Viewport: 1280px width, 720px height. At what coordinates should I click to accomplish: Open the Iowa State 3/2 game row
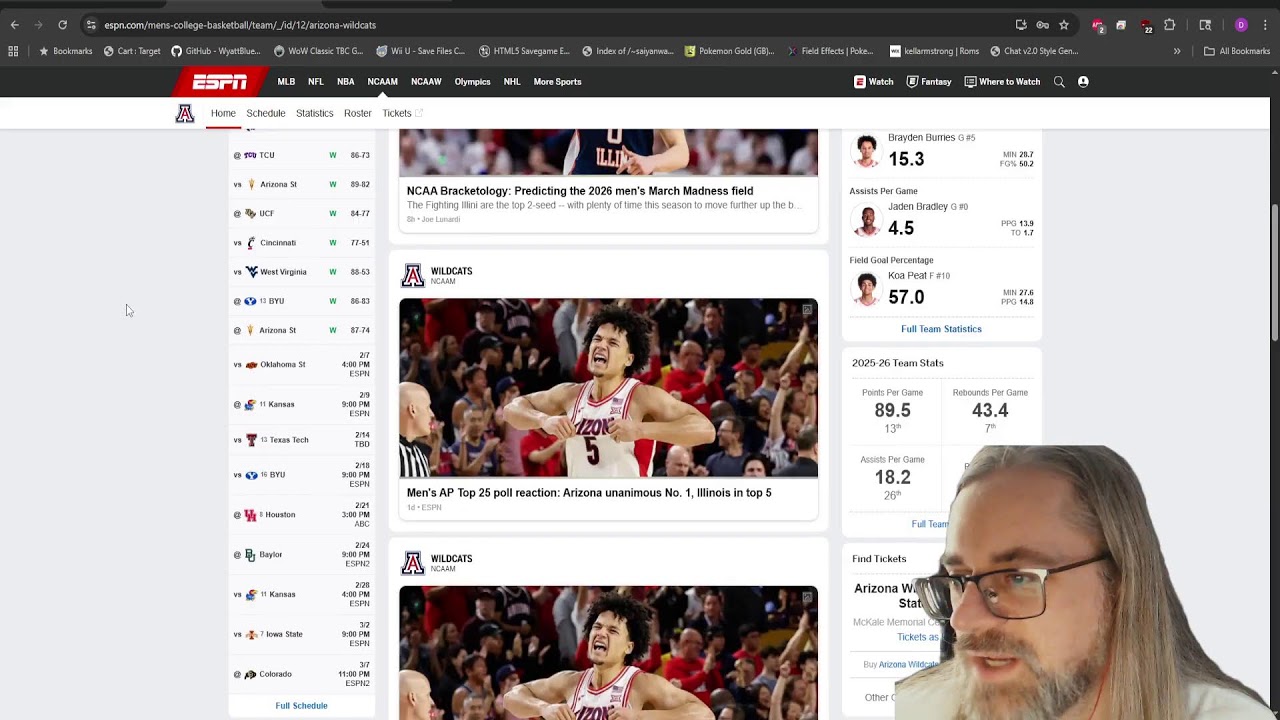coord(301,634)
